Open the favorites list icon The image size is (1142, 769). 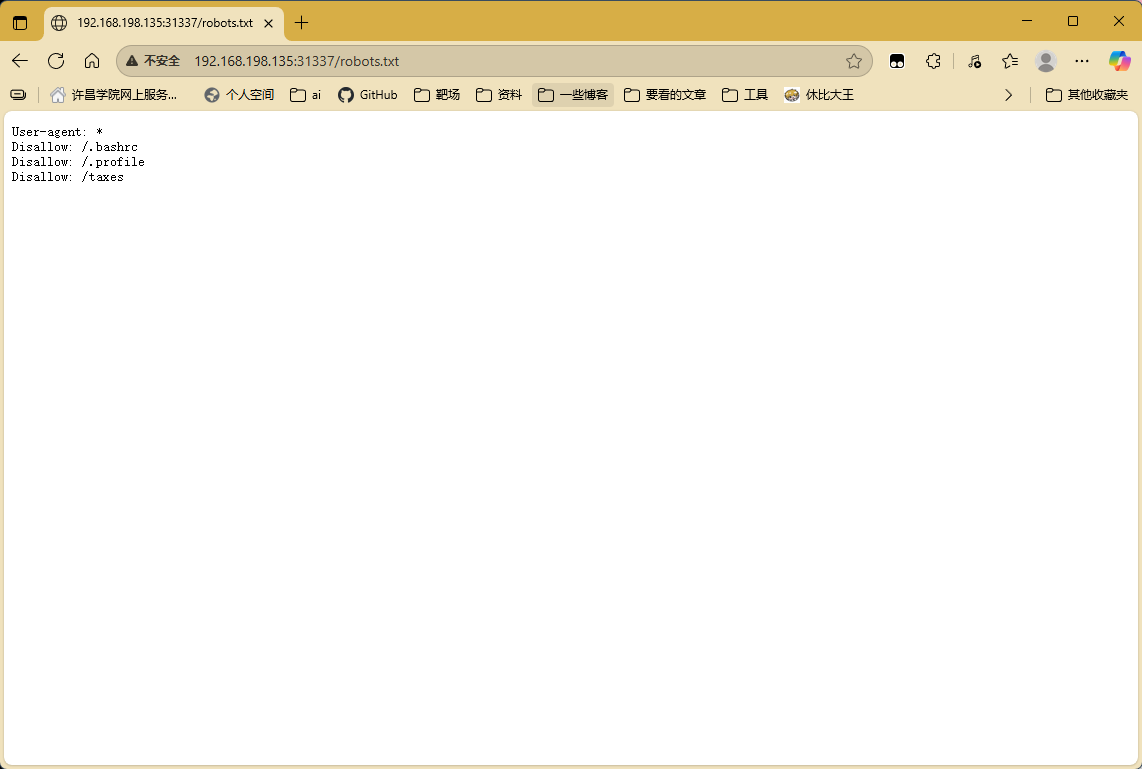1010,61
